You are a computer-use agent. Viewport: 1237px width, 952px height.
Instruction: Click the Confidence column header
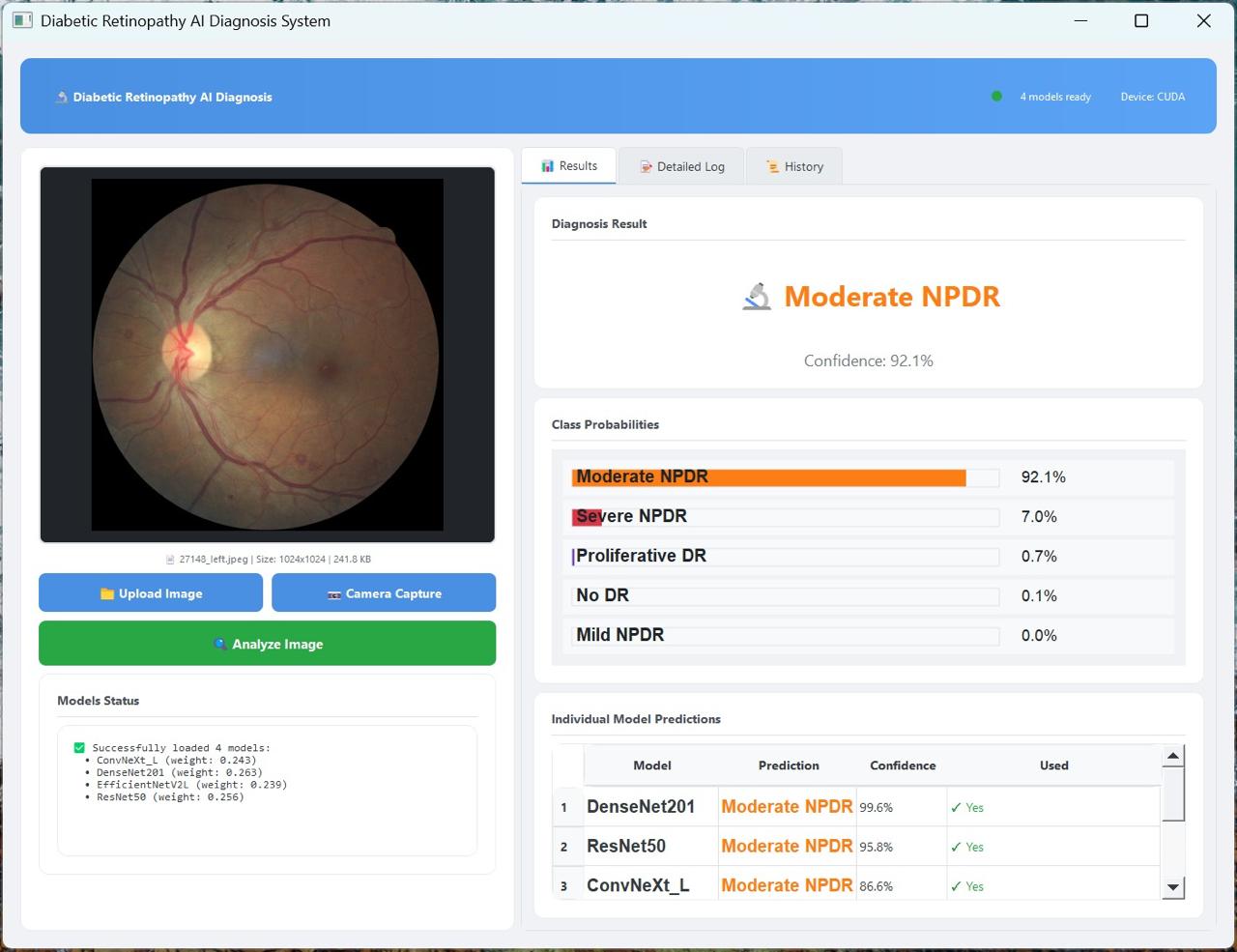click(x=903, y=765)
